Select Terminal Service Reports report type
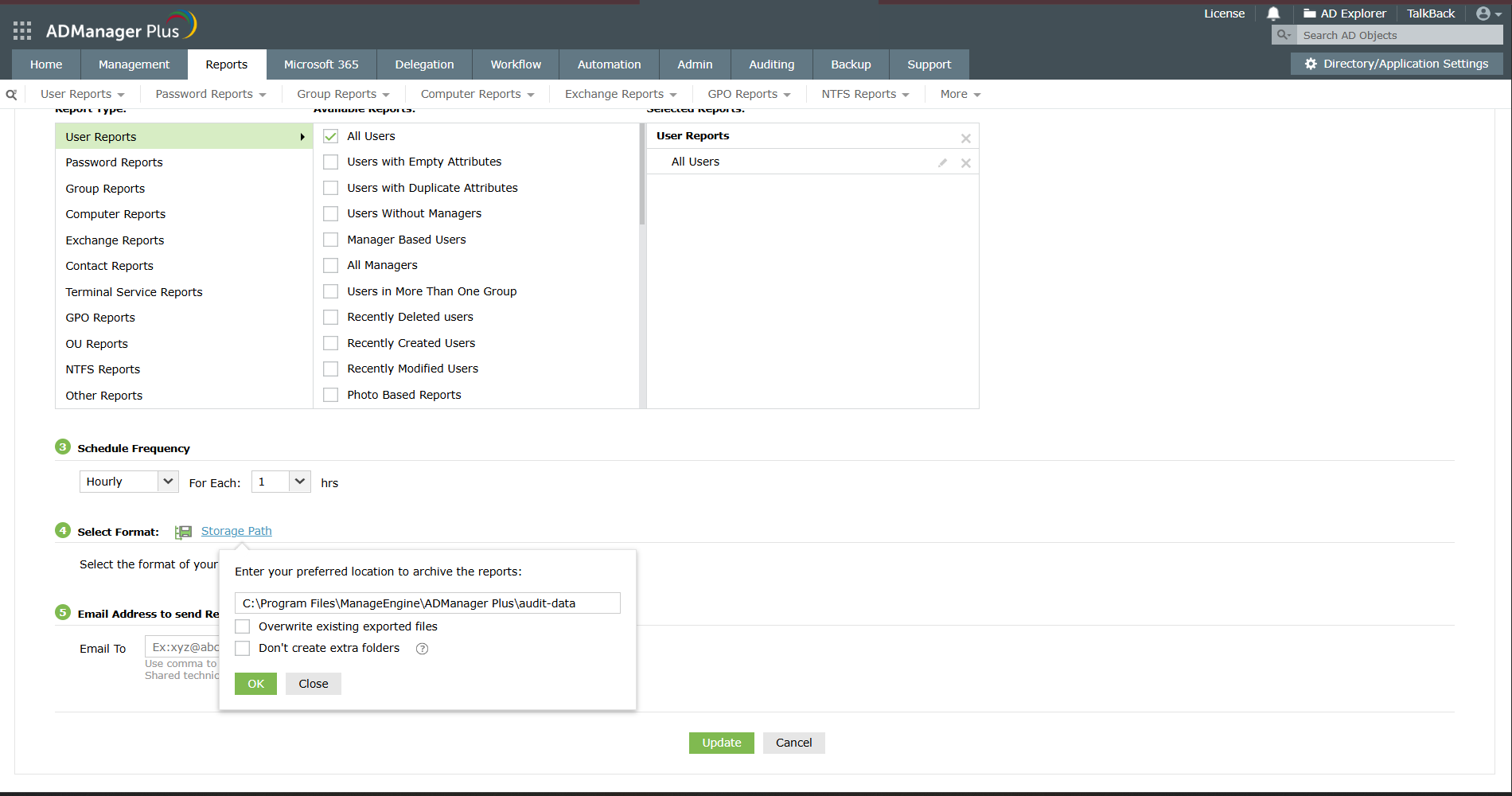The width and height of the screenshot is (1512, 796). (184, 292)
